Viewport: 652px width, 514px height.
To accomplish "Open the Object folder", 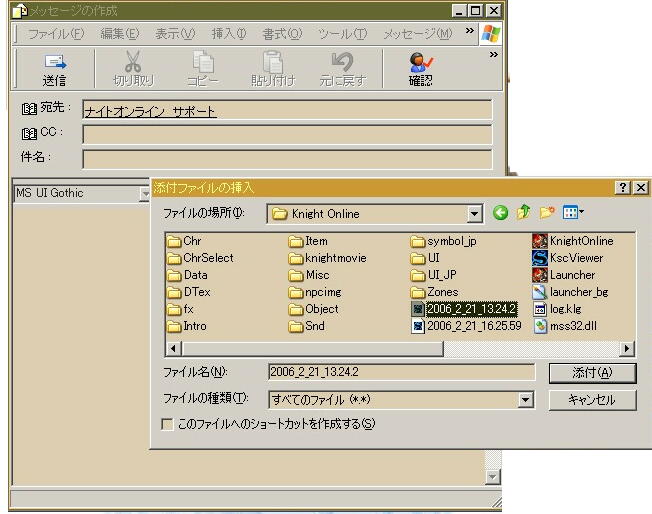I will (313, 309).
